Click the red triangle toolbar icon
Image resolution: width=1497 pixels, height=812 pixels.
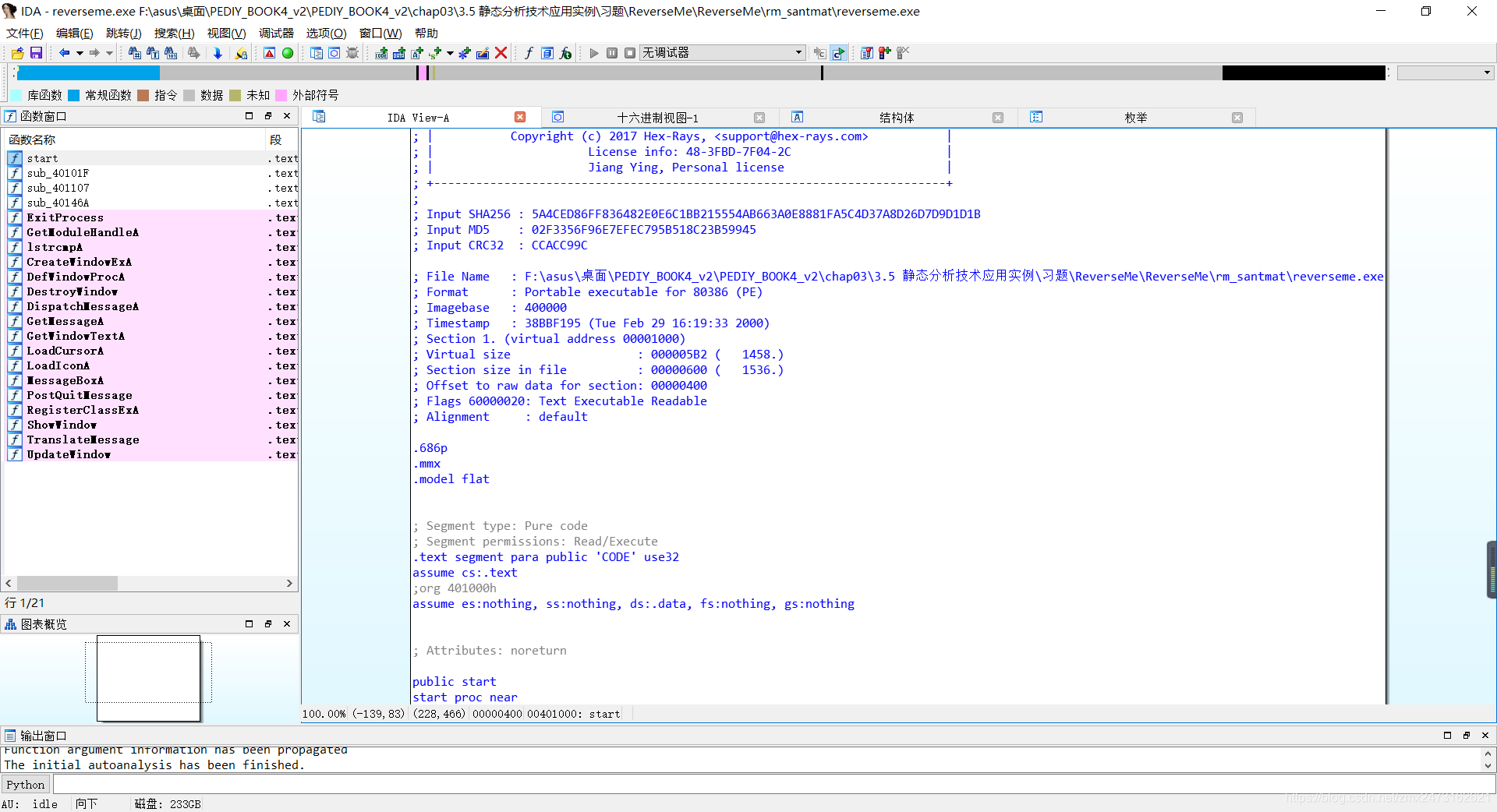click(x=269, y=53)
